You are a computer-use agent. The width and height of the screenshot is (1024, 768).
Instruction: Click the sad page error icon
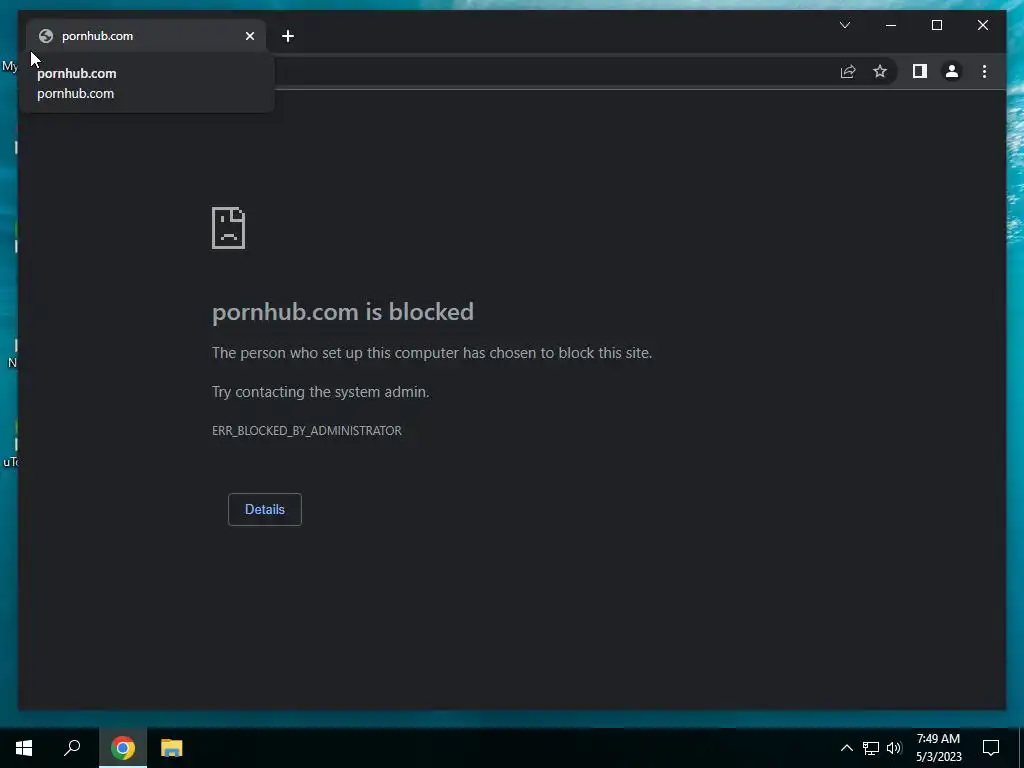[229, 228]
